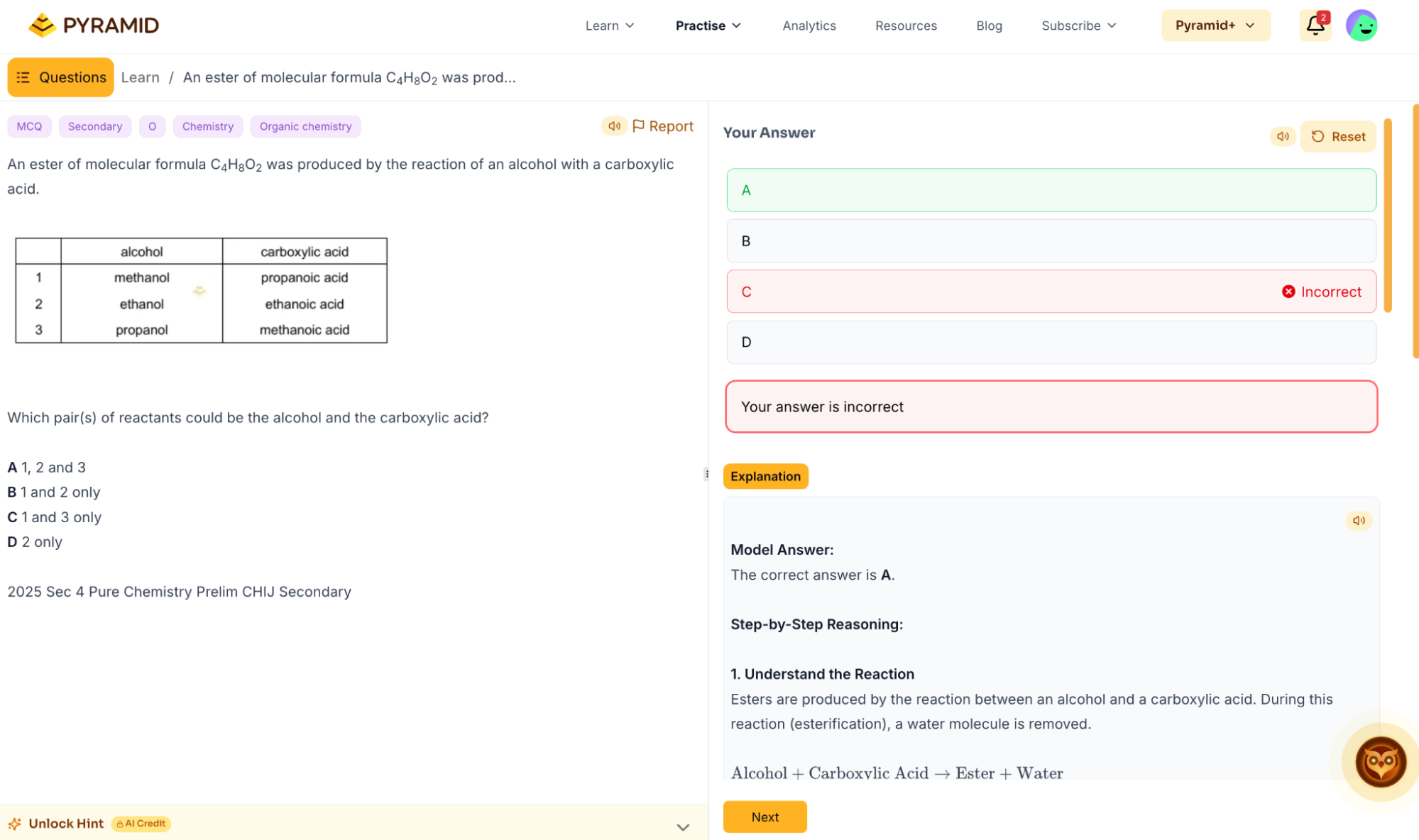Open the Pyramid+ dropdown

coord(1215,26)
